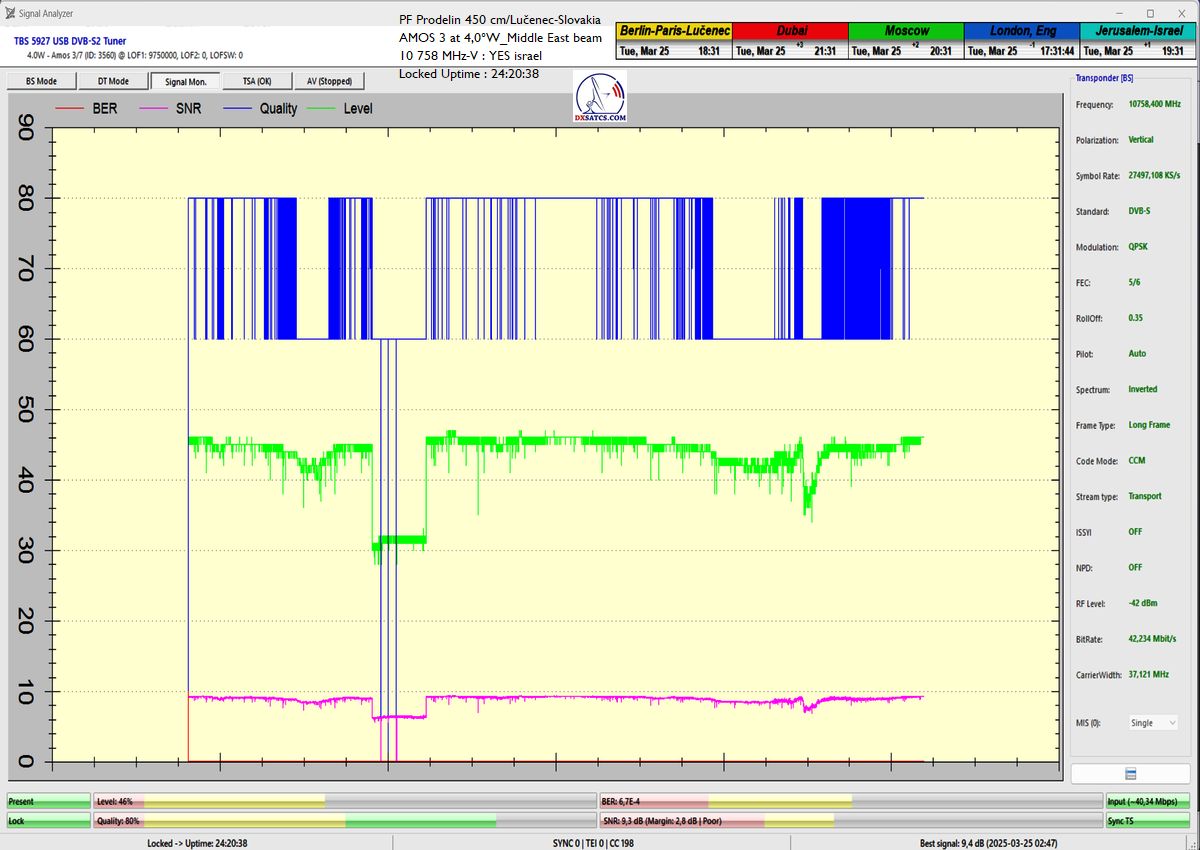This screenshot has width=1200, height=850.
Task: Switch to BS Mode tab
Action: [41, 81]
